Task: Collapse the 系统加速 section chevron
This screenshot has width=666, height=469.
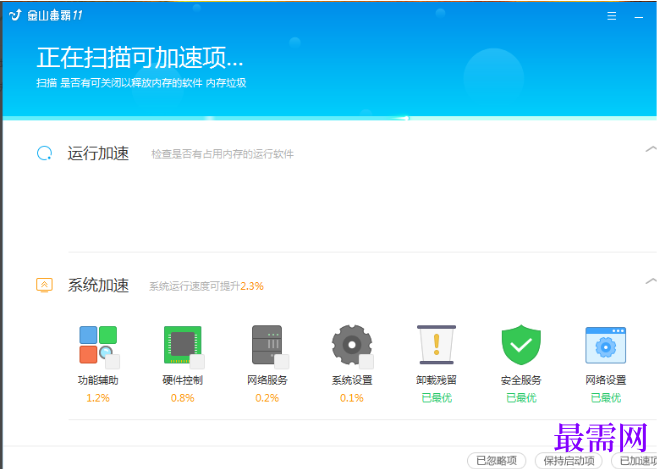Action: point(651,281)
